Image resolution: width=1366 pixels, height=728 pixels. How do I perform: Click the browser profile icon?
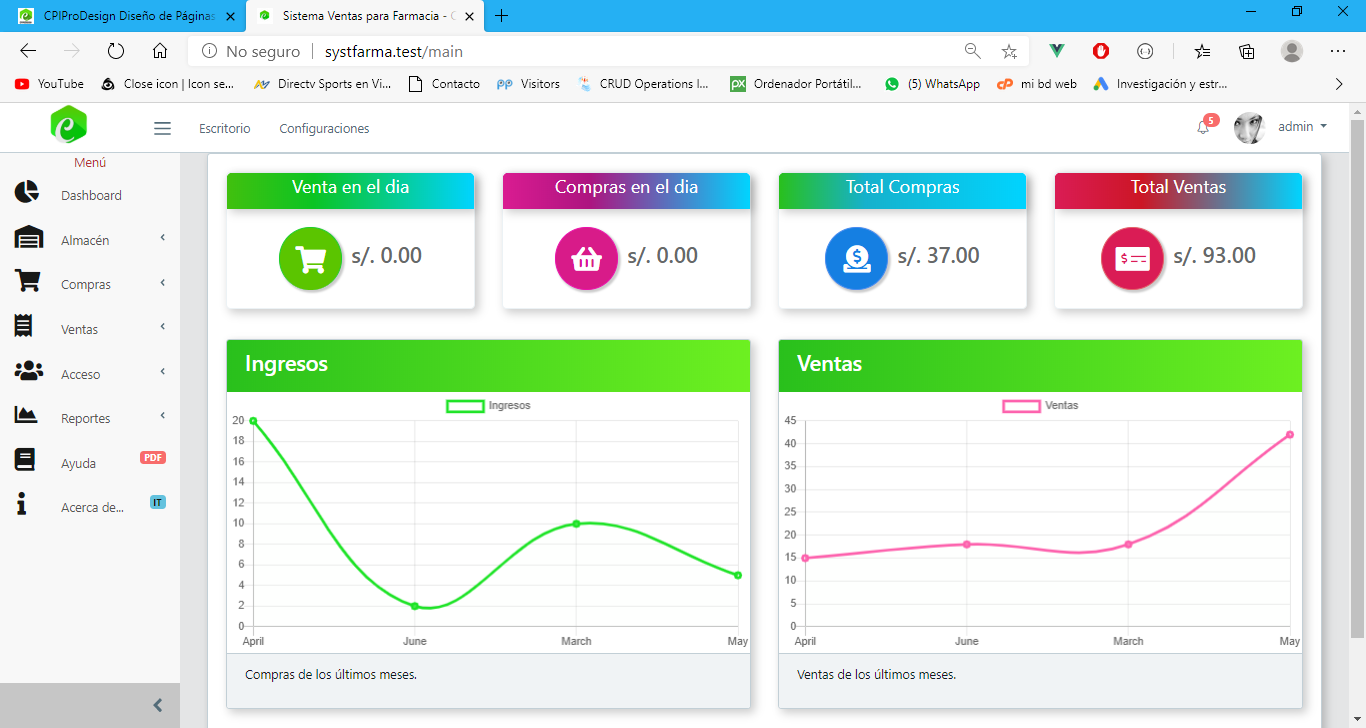tap(1292, 51)
